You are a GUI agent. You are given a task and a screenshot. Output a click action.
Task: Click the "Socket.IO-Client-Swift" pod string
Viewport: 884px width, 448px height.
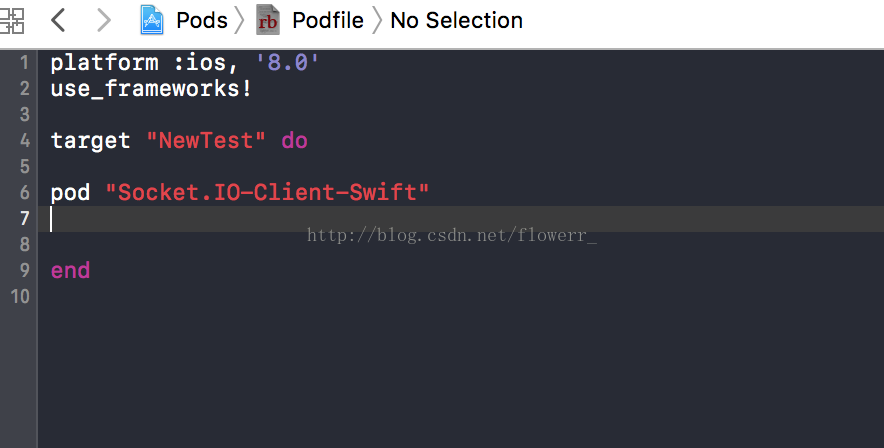[x=267, y=192]
